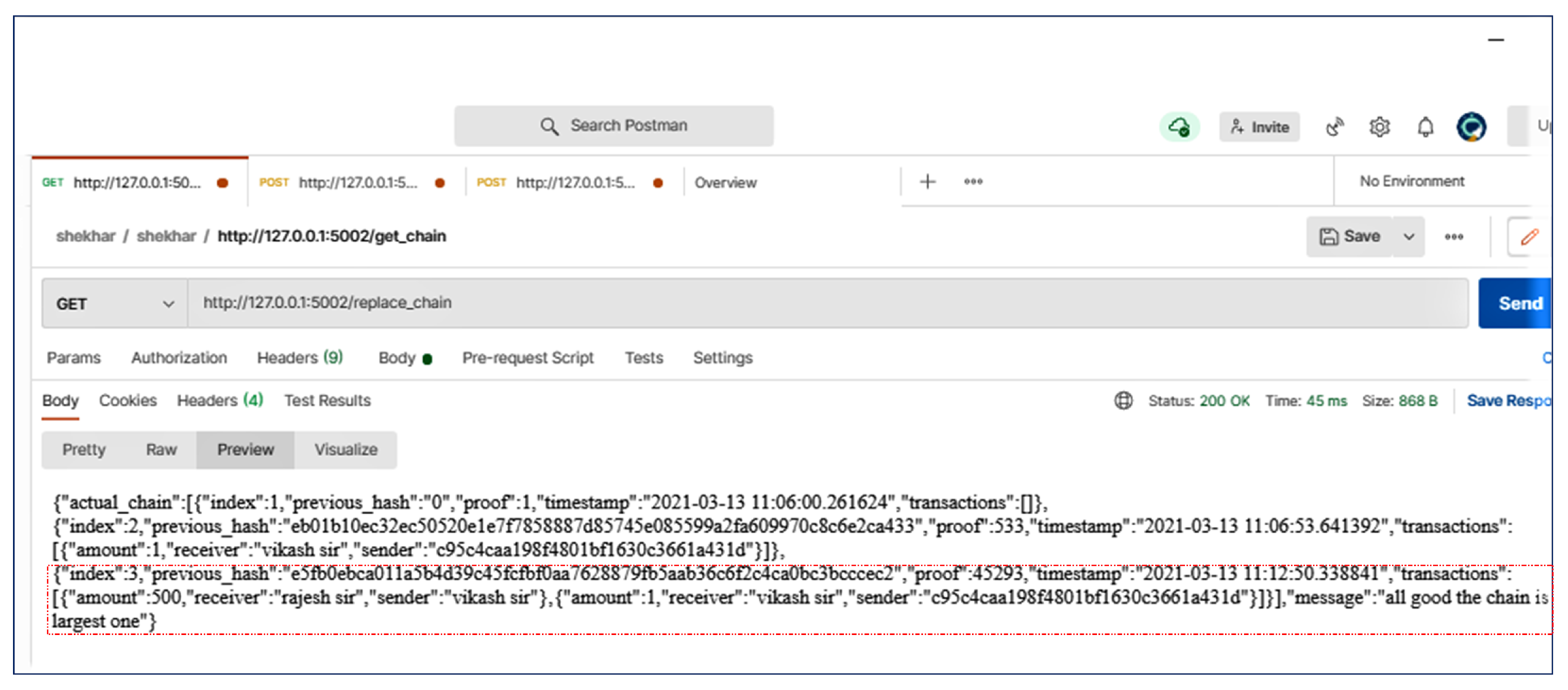Click the plus icon to add a new tab

(927, 181)
